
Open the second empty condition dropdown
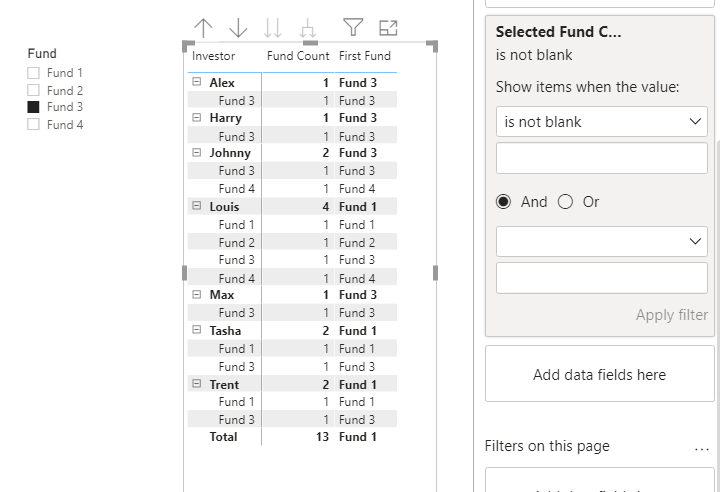(602, 241)
